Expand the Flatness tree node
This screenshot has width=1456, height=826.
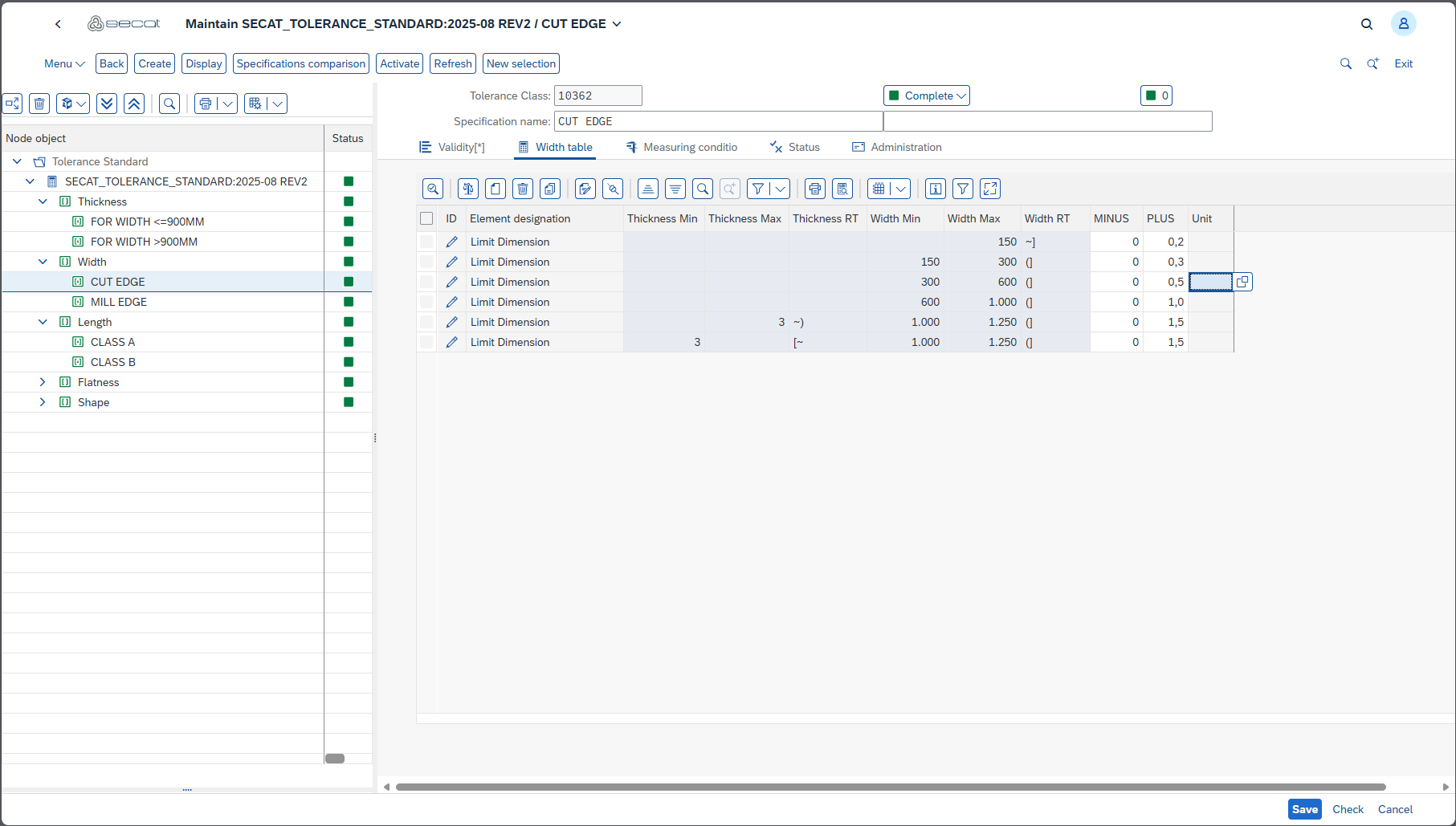pyautogui.click(x=43, y=382)
